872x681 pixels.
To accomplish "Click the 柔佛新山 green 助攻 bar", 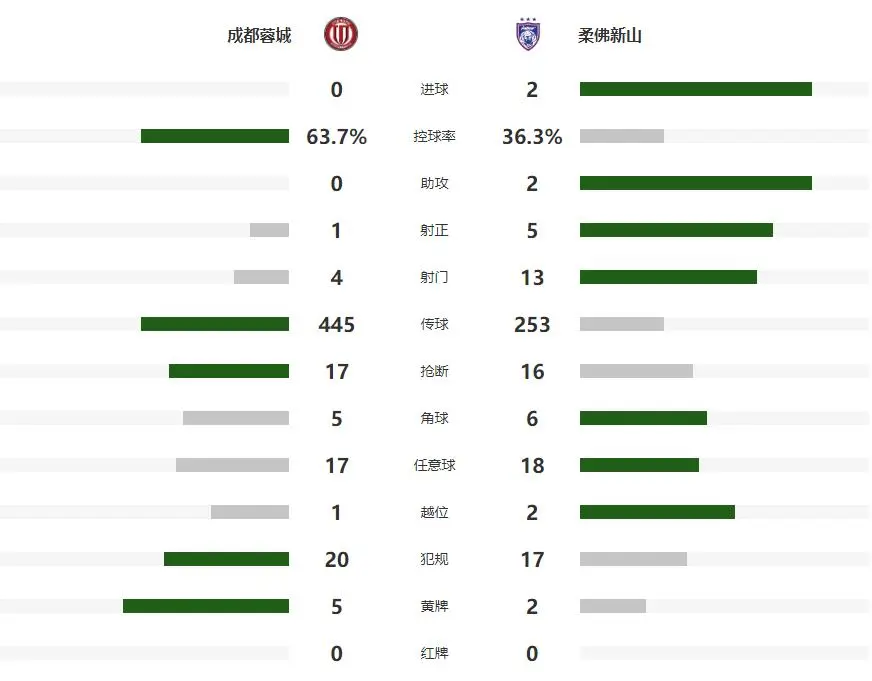I will point(695,183).
